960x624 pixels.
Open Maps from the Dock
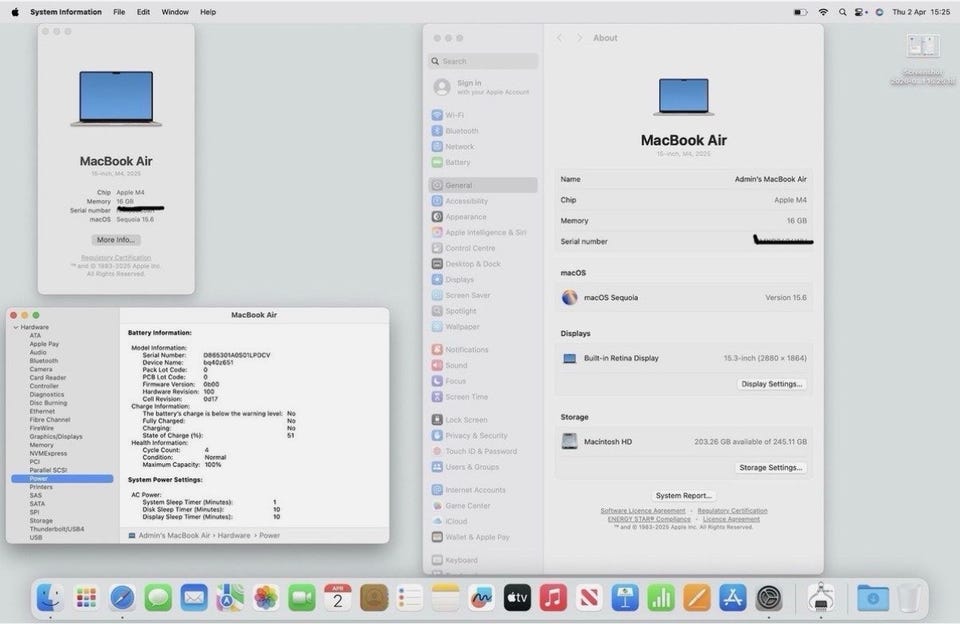point(230,597)
